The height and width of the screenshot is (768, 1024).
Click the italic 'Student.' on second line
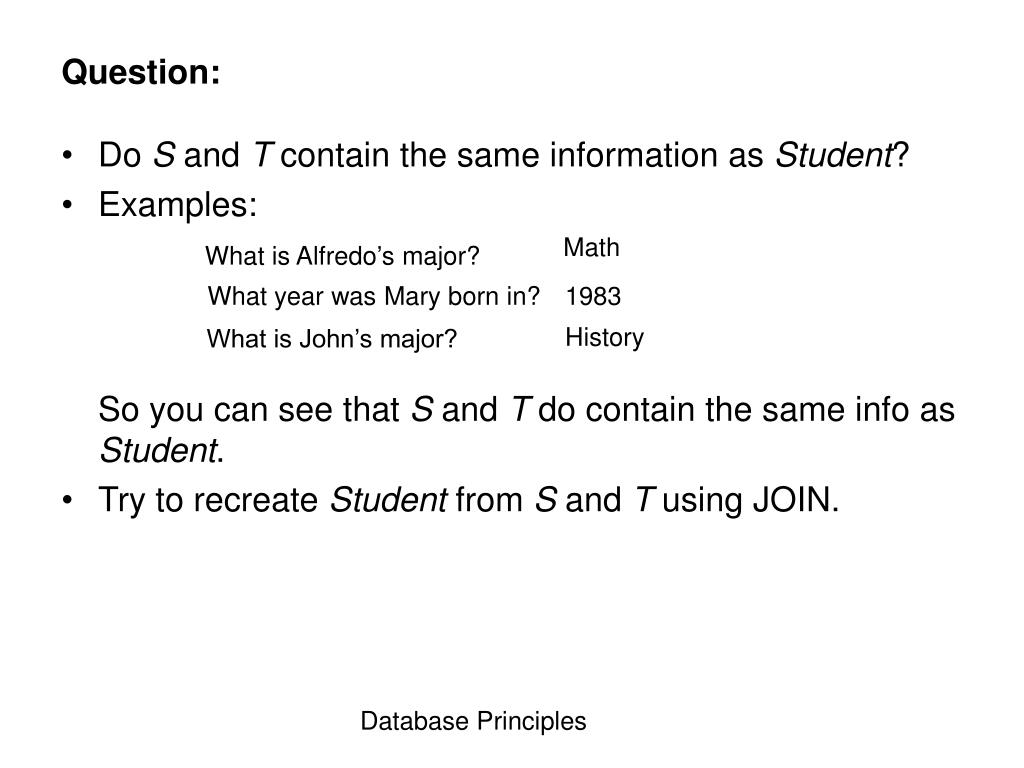pyautogui.click(x=161, y=451)
